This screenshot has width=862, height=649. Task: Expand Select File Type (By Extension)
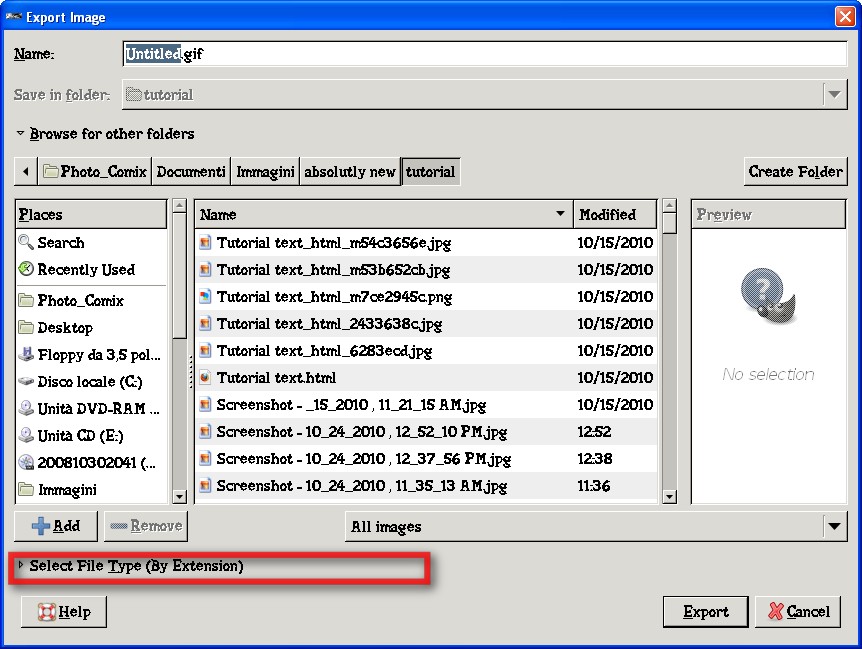[20, 565]
